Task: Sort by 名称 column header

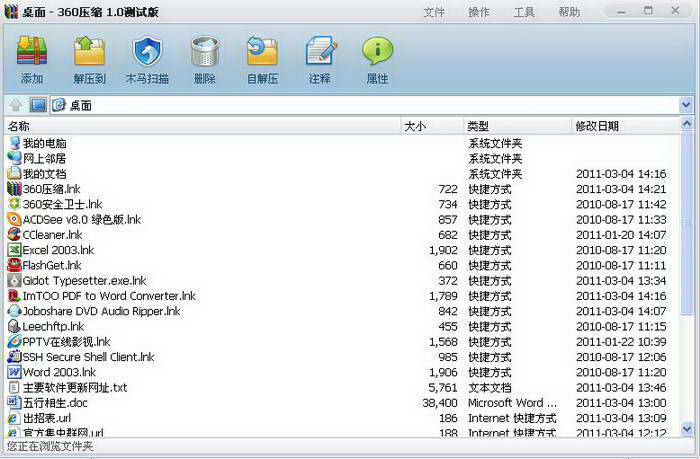Action: (x=202, y=126)
